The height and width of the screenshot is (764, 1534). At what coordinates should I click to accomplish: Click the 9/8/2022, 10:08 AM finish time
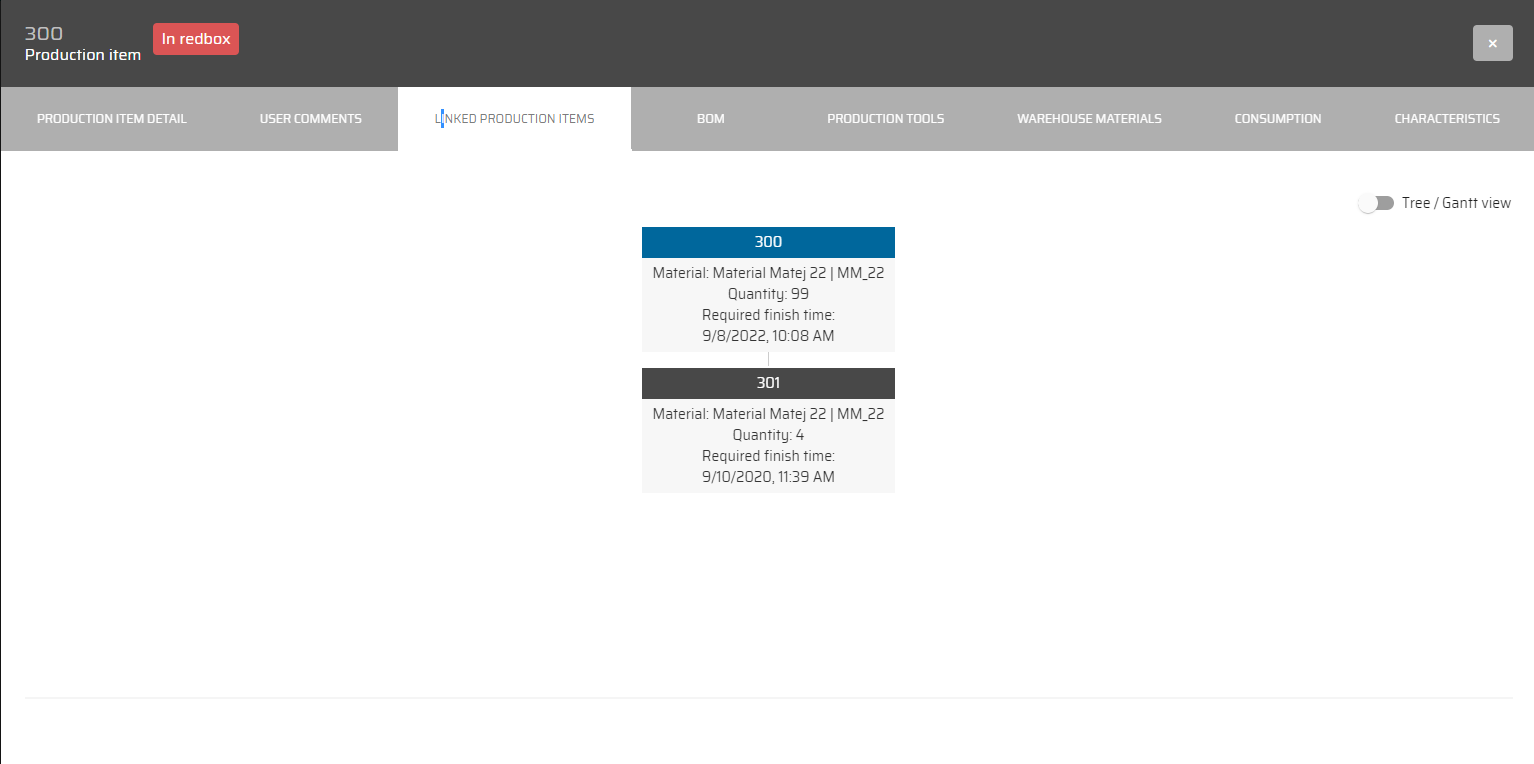768,336
